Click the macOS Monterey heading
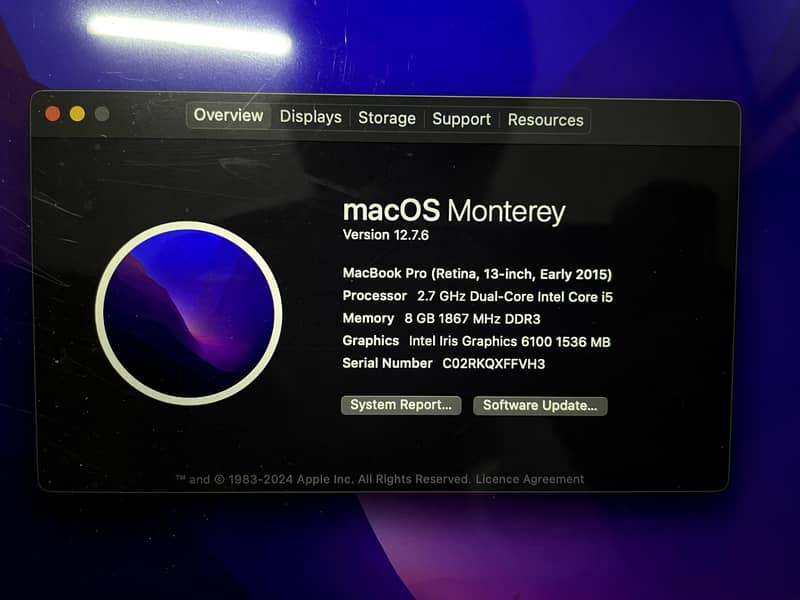 click(454, 211)
